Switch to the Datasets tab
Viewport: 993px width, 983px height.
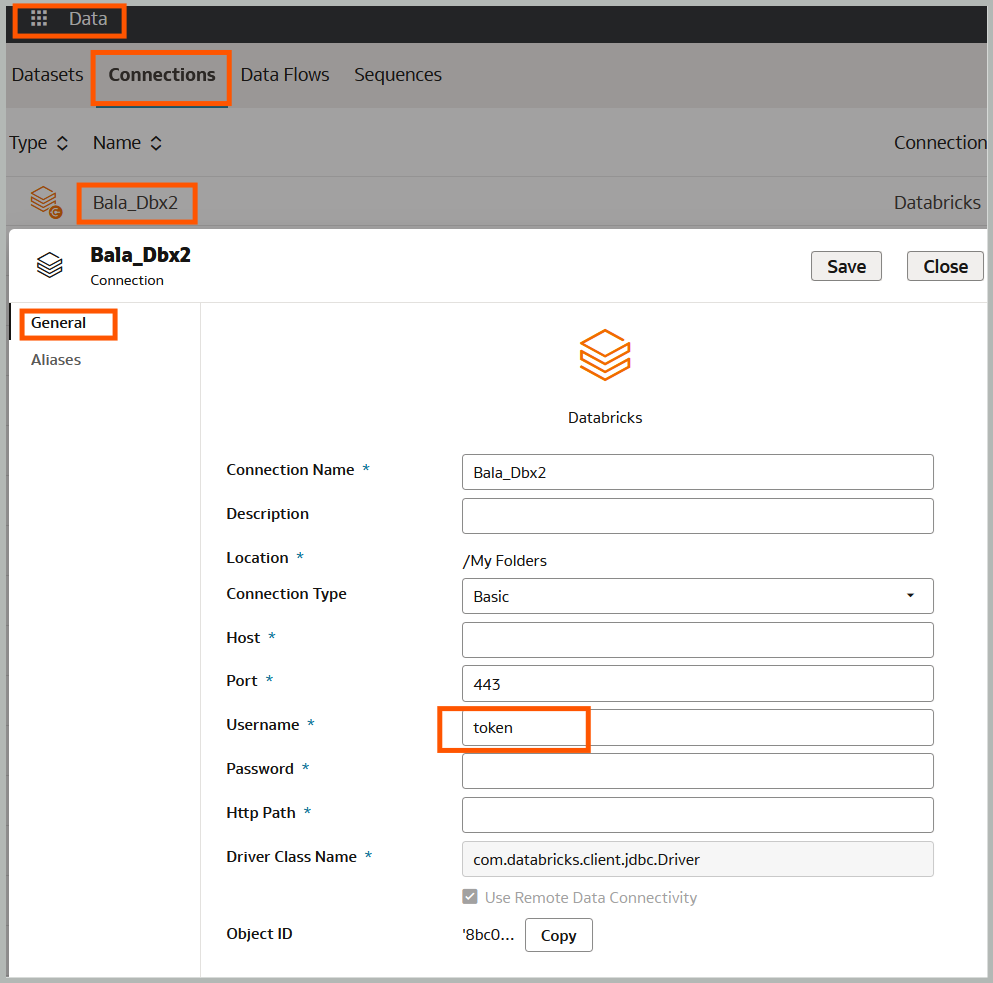pyautogui.click(x=47, y=75)
